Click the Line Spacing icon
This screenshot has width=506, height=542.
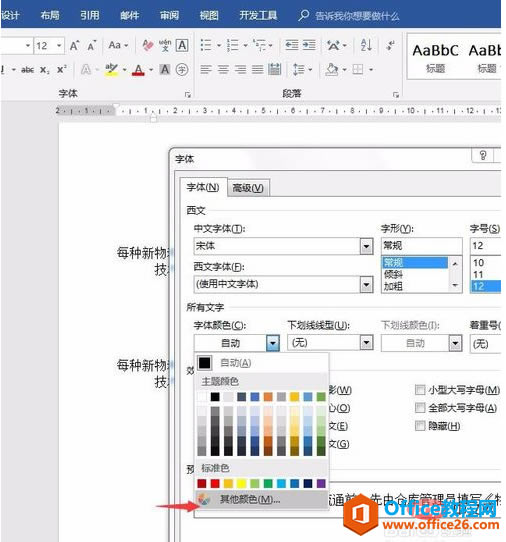point(299,69)
